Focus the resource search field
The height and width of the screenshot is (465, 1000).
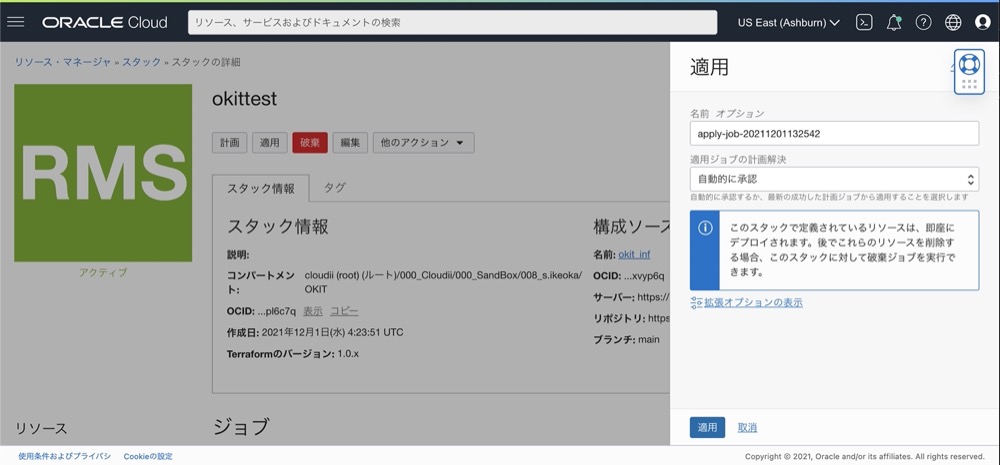pos(452,22)
